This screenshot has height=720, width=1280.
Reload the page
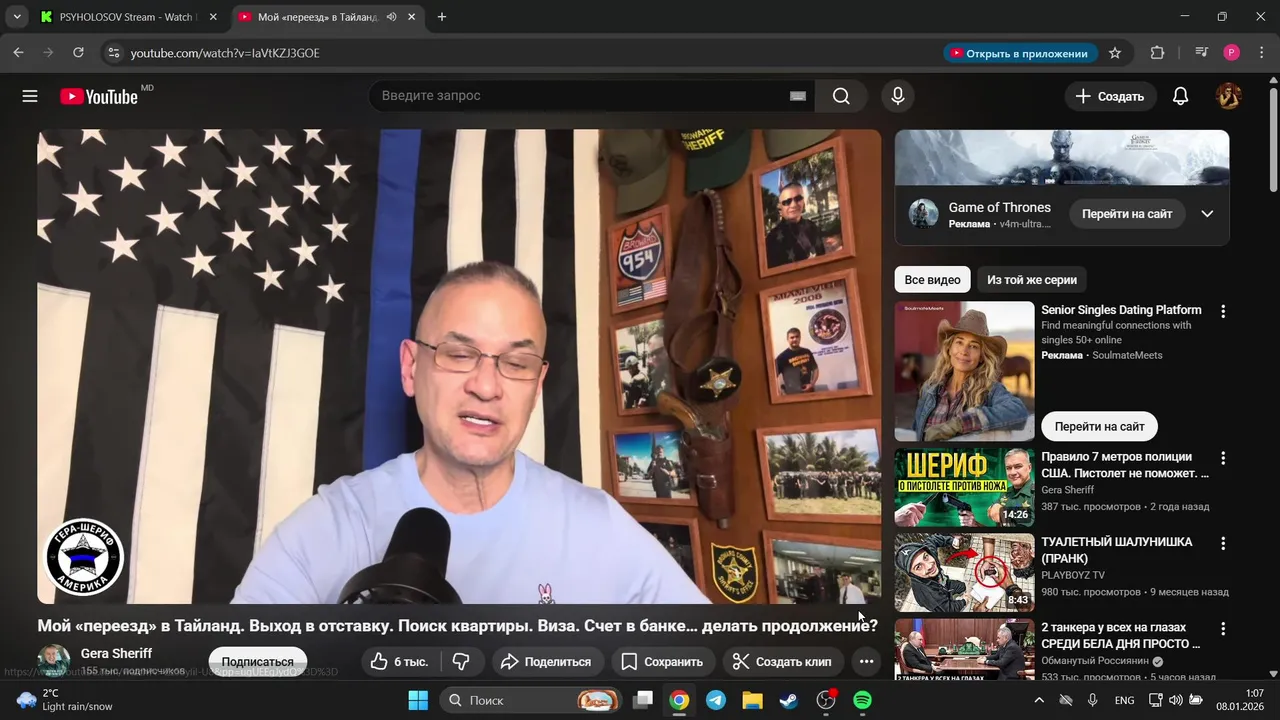click(x=79, y=53)
